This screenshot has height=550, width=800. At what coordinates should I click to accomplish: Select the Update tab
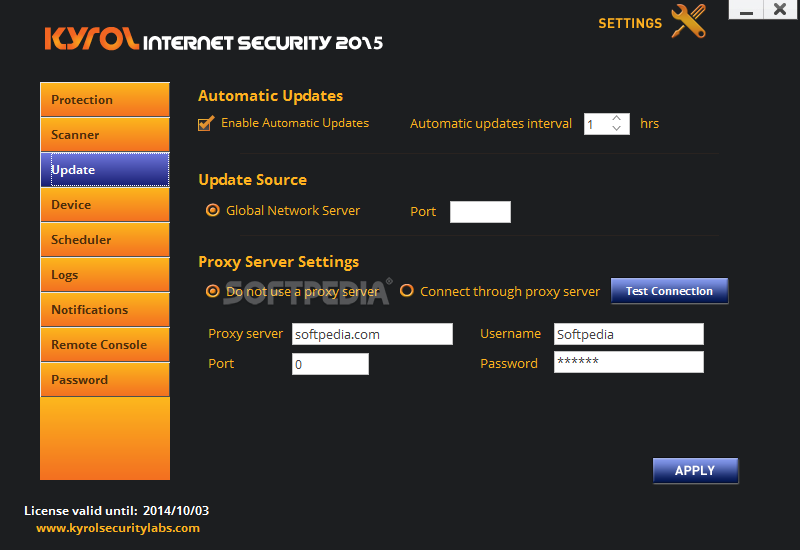(x=105, y=169)
